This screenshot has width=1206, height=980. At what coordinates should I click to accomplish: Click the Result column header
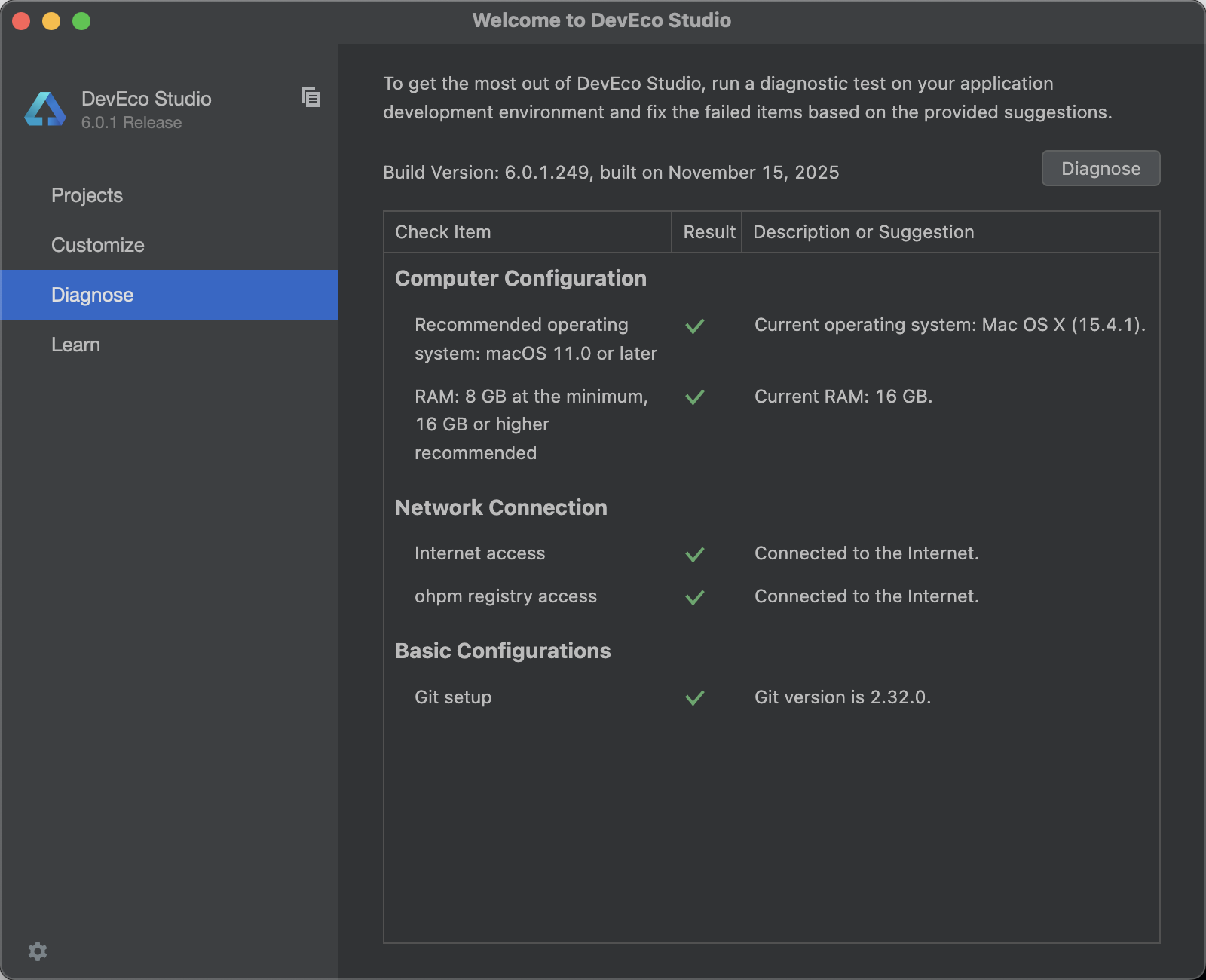point(709,232)
